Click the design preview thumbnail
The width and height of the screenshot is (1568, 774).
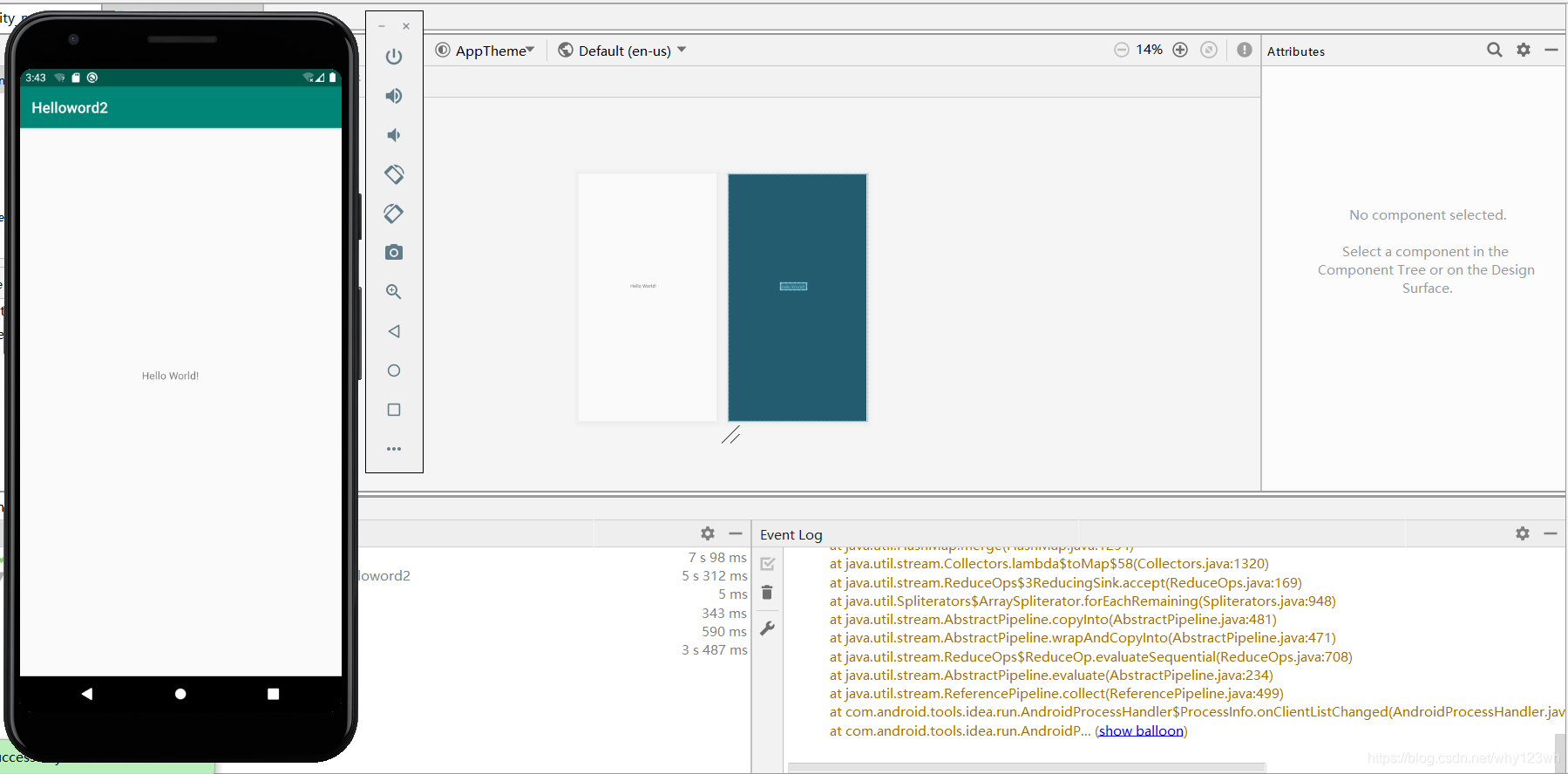648,297
